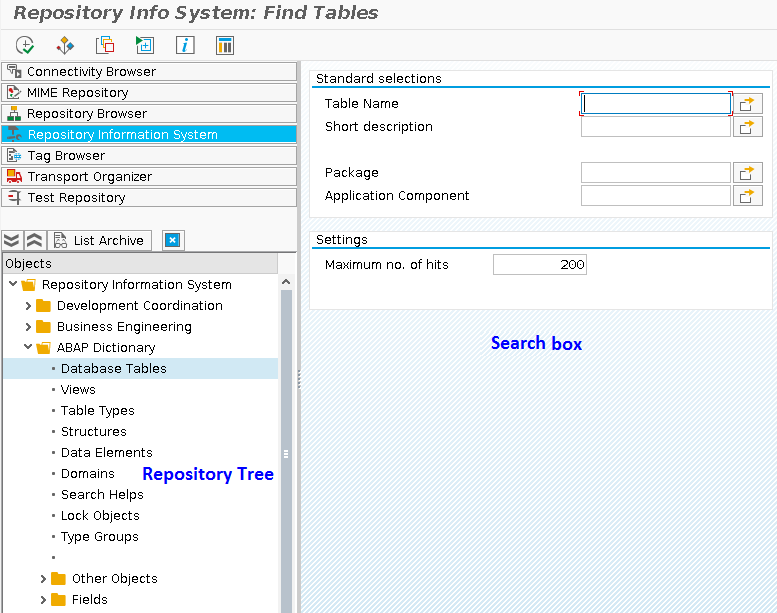The image size is (777, 613).
Task: Click the Package input field
Action: click(x=656, y=173)
